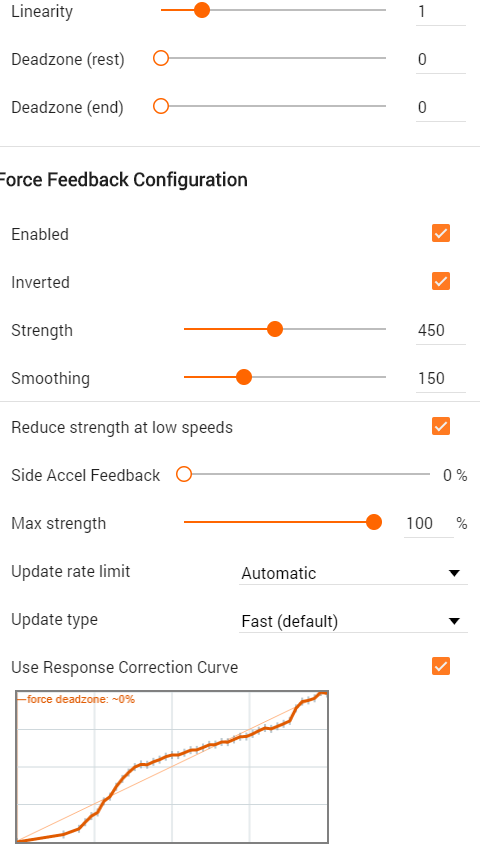
Task: Click the response correction curve graph
Action: point(172,767)
